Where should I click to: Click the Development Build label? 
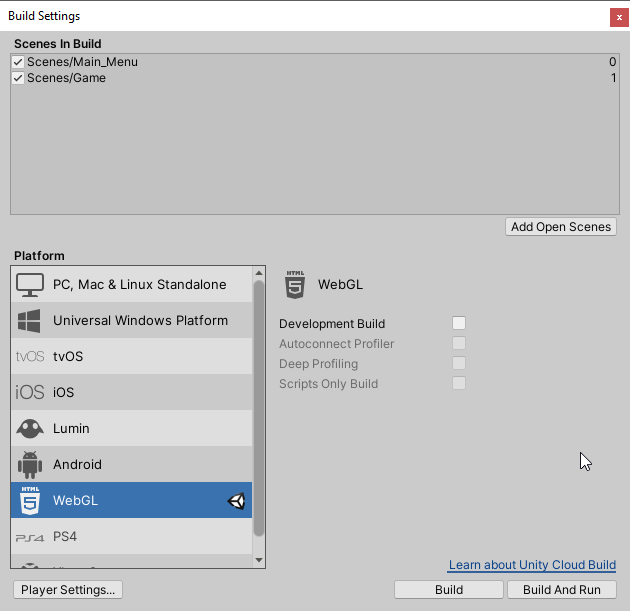[332, 324]
